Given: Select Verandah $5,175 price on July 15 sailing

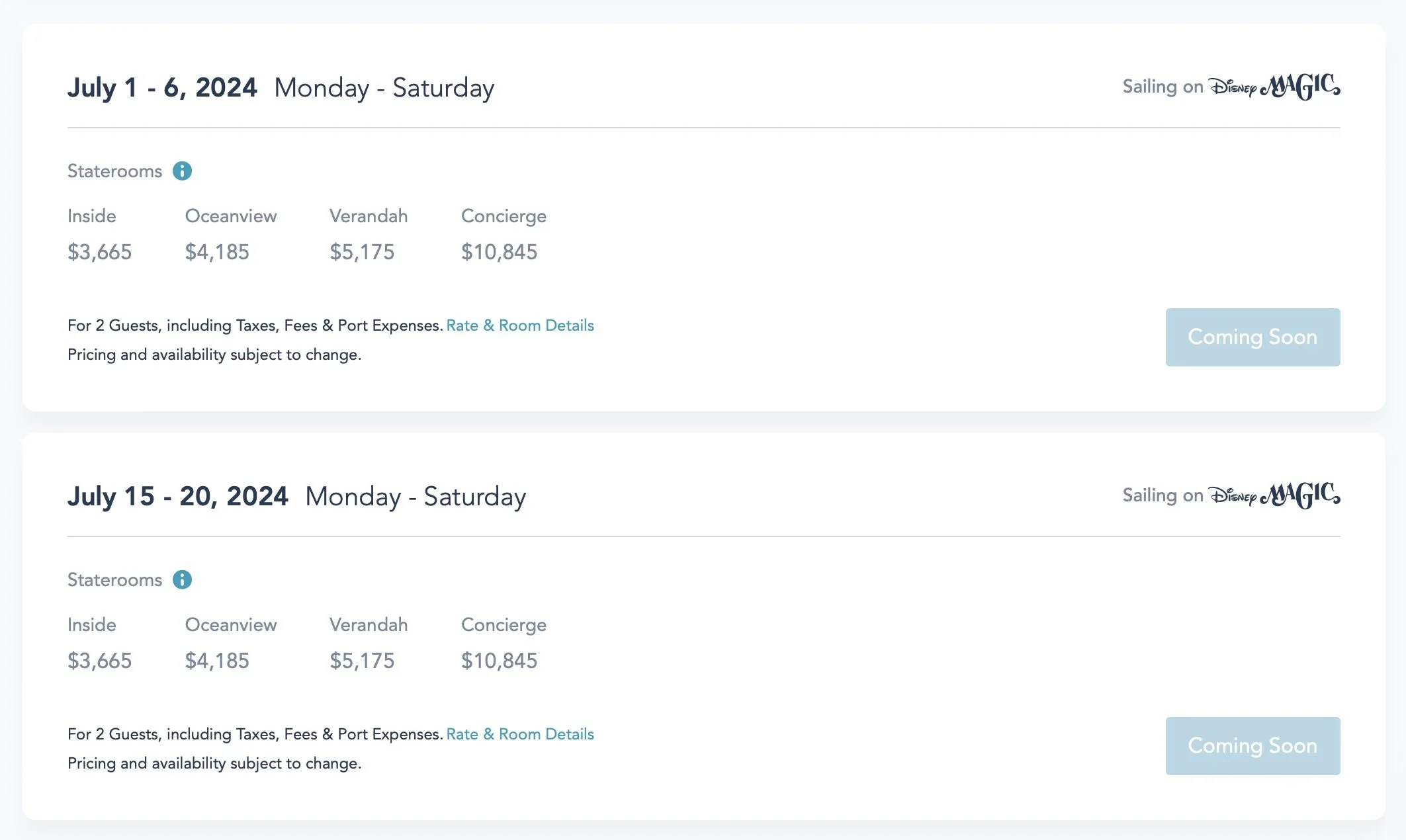Looking at the screenshot, I should (x=362, y=661).
